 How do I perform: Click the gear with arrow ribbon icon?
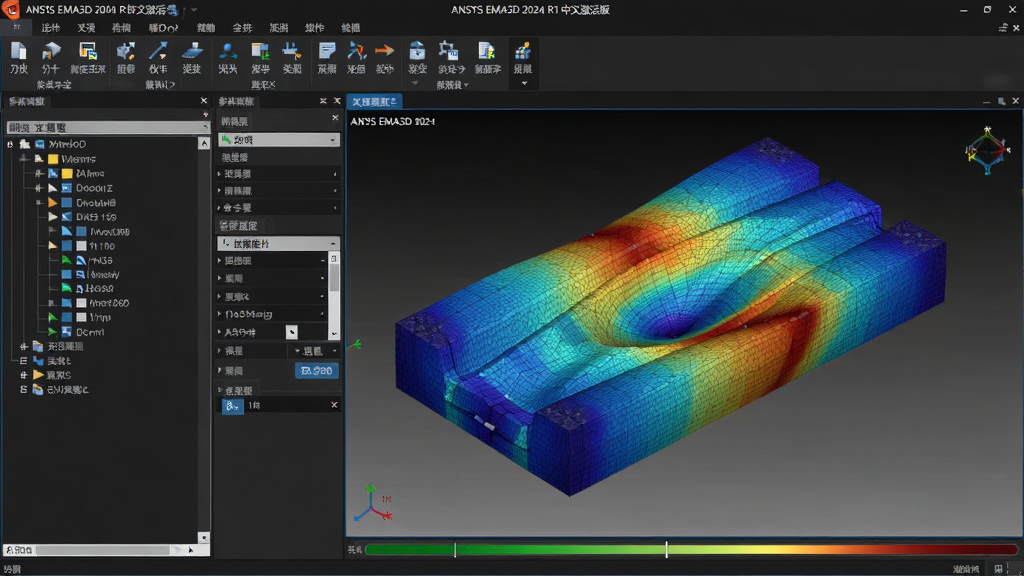click(125, 52)
